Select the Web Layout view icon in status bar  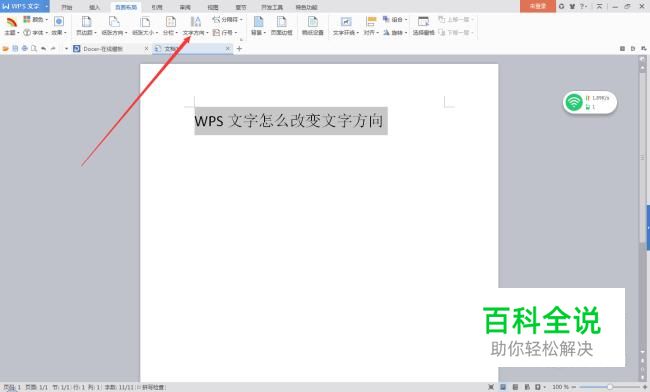pyautogui.click(x=527, y=387)
